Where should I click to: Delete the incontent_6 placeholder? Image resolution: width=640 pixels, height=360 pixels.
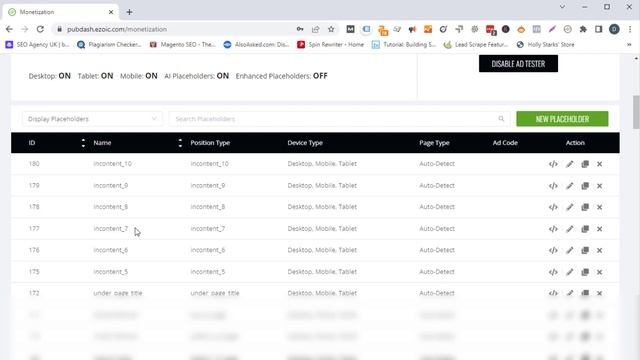[x=600, y=250]
